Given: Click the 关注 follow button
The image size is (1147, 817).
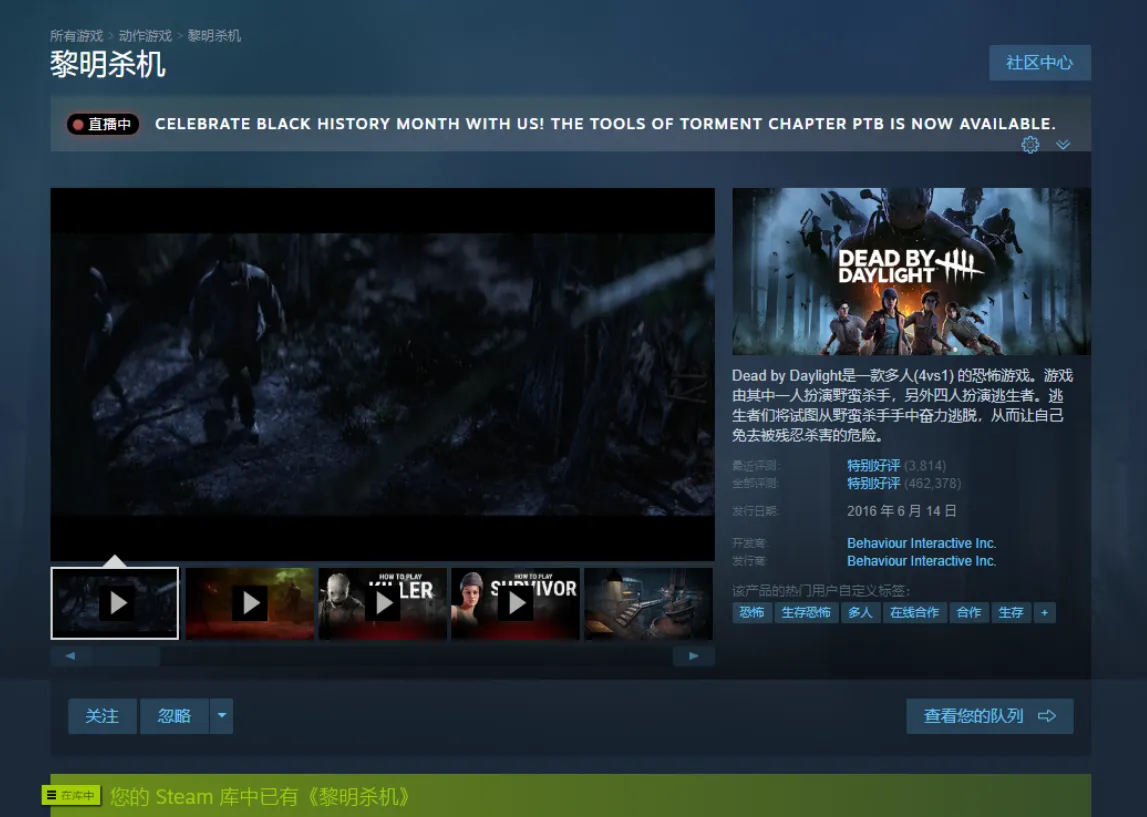Looking at the screenshot, I should click(102, 716).
